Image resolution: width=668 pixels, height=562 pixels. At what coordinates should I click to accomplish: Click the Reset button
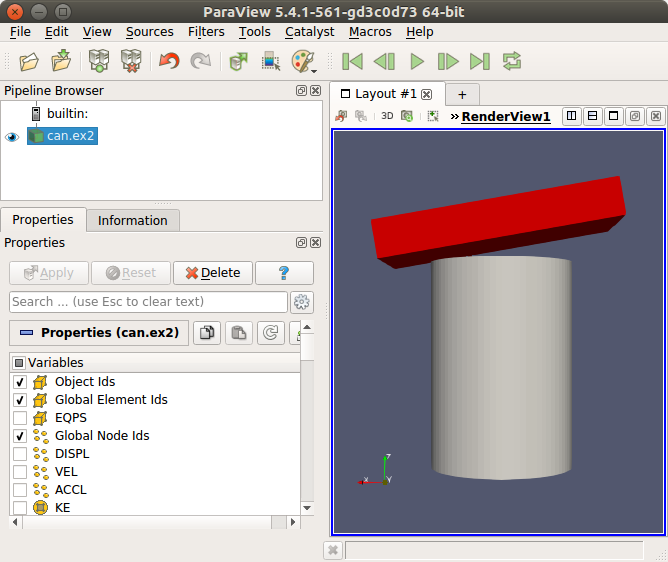tap(131, 273)
